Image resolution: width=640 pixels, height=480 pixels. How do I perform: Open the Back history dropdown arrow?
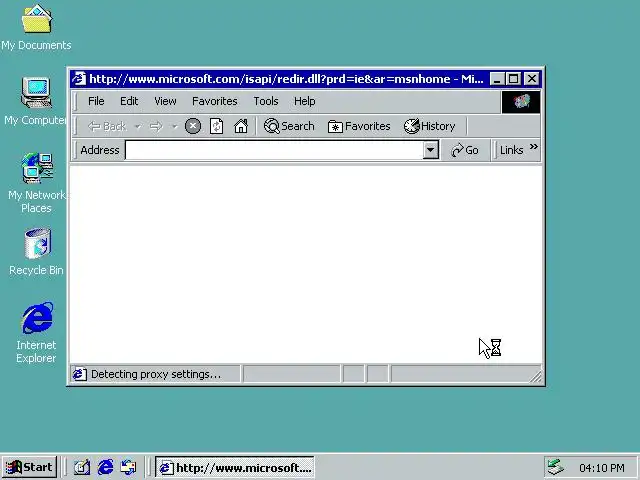pyautogui.click(x=138, y=127)
